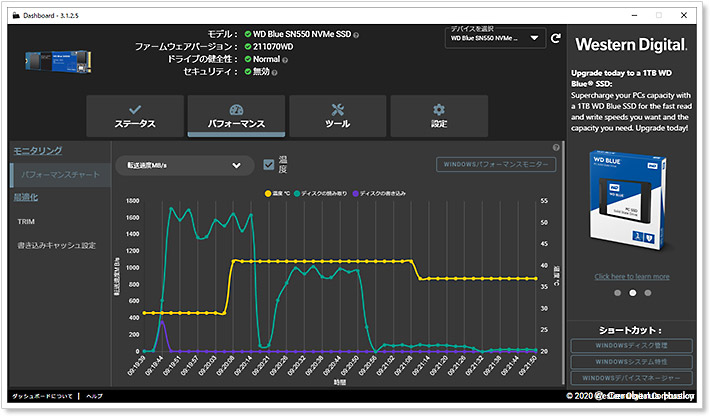The width and height of the screenshot is (710, 416).
Task: Click the chart help question mark icon
Action: point(556,148)
